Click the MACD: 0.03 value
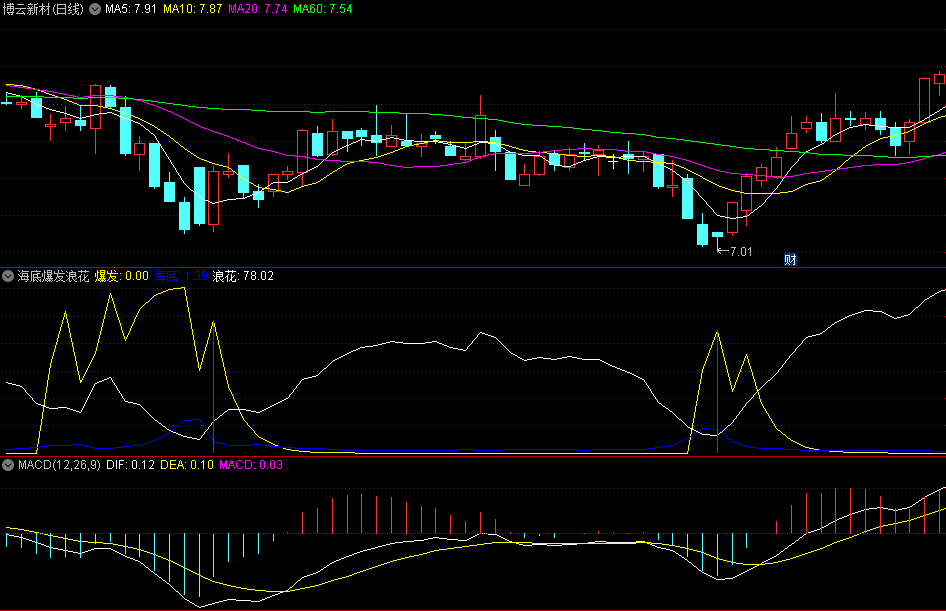The width and height of the screenshot is (946, 611). [251, 465]
